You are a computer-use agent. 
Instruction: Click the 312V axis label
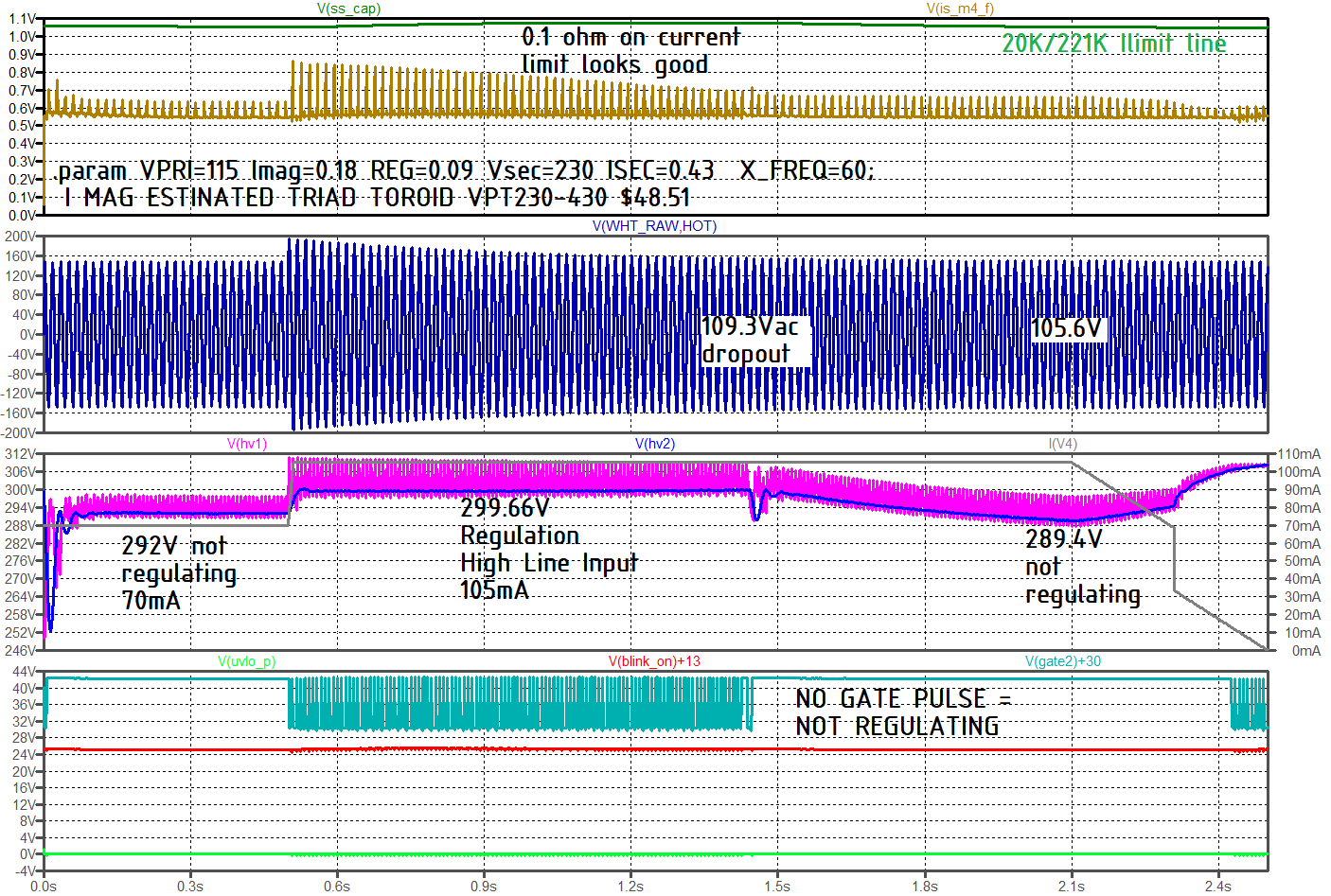[21, 454]
